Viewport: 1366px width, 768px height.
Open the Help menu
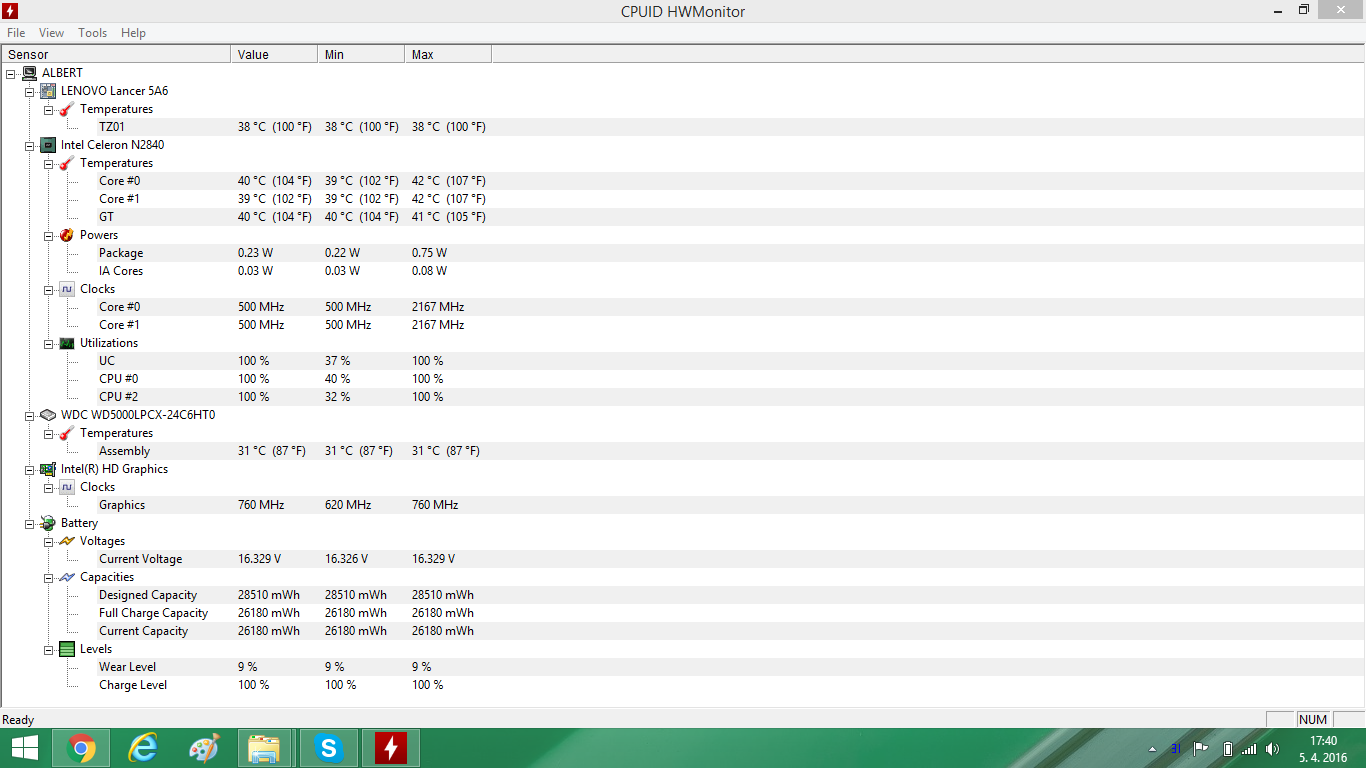pos(133,33)
